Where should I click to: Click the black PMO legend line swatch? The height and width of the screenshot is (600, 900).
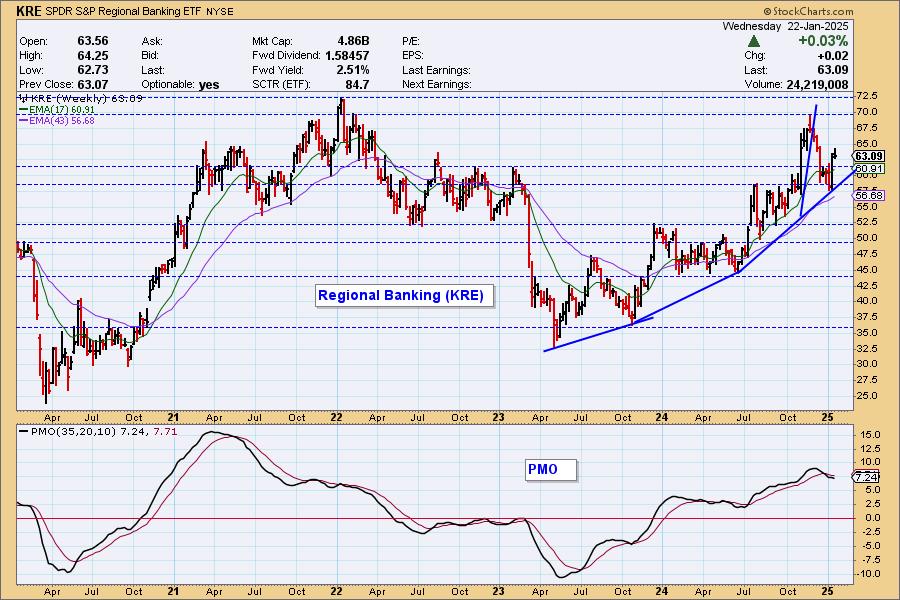pyautogui.click(x=24, y=431)
